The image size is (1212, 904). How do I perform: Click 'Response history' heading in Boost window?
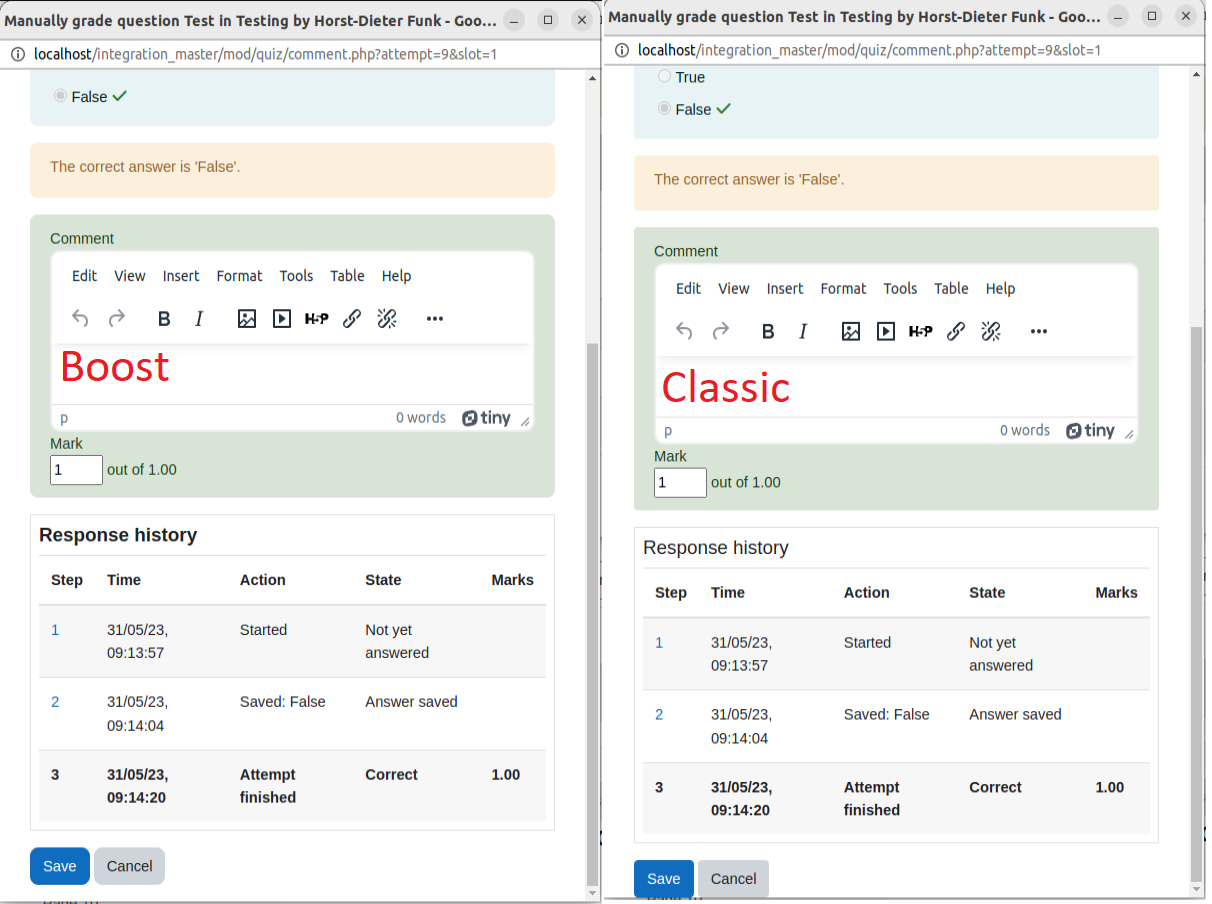tap(118, 535)
